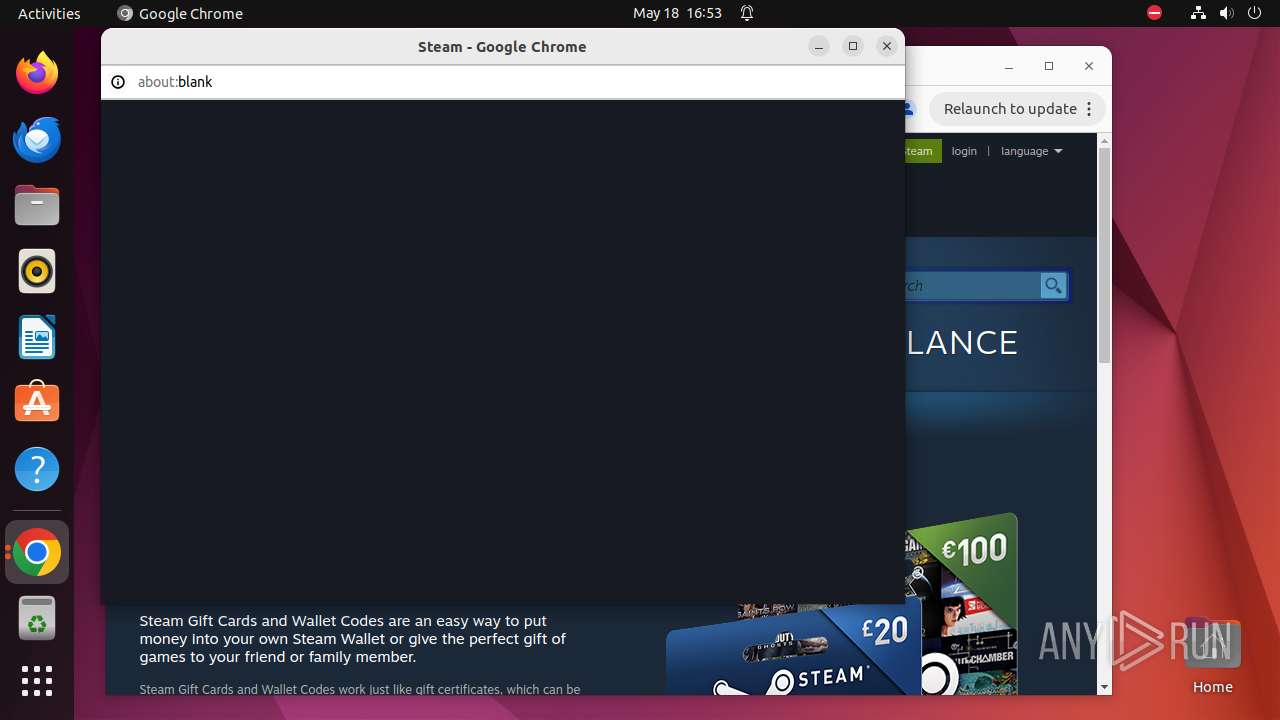The image size is (1280, 720).
Task: Minimize the background Chrome window
Action: point(1009,66)
